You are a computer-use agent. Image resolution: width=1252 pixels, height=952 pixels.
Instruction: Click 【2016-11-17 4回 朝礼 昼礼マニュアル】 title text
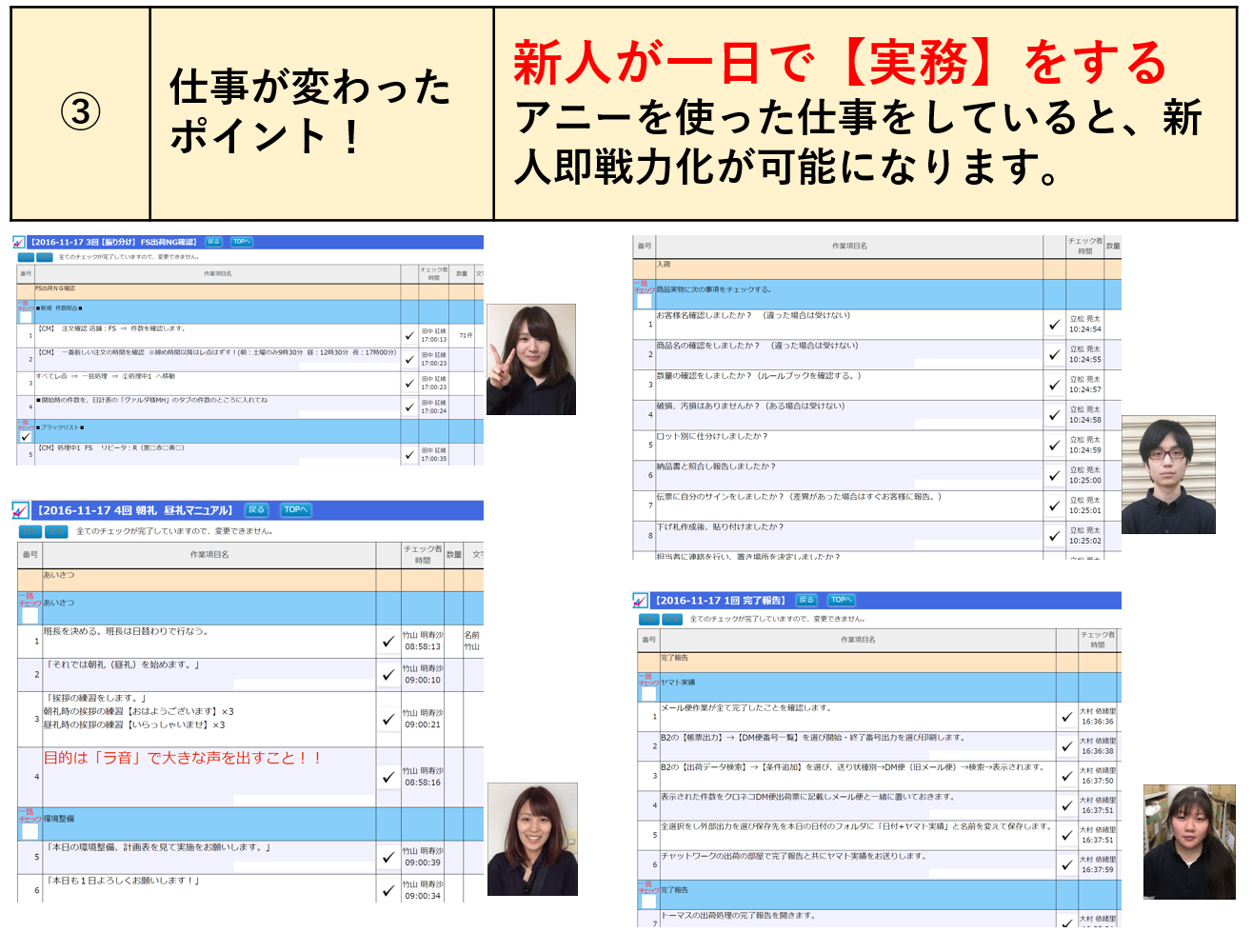135,510
